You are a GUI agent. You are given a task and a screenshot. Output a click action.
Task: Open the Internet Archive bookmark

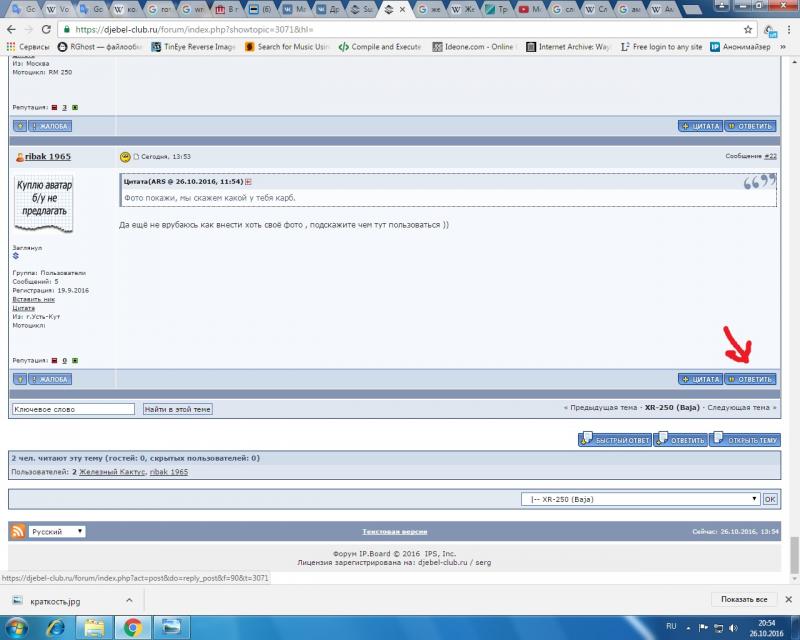568,47
